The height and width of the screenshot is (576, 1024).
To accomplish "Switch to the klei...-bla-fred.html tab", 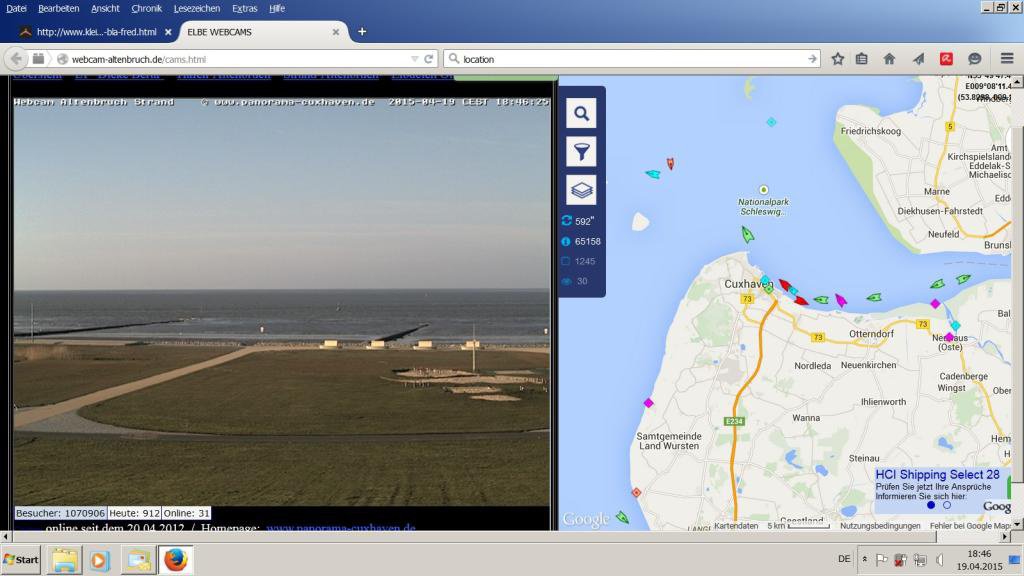I will [x=95, y=31].
